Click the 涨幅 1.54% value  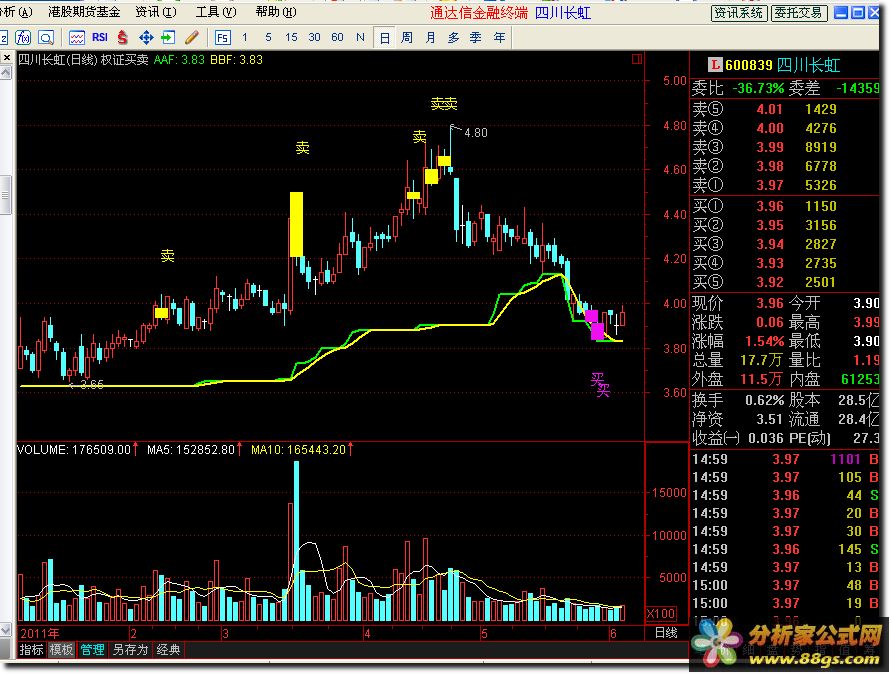[x=764, y=342]
